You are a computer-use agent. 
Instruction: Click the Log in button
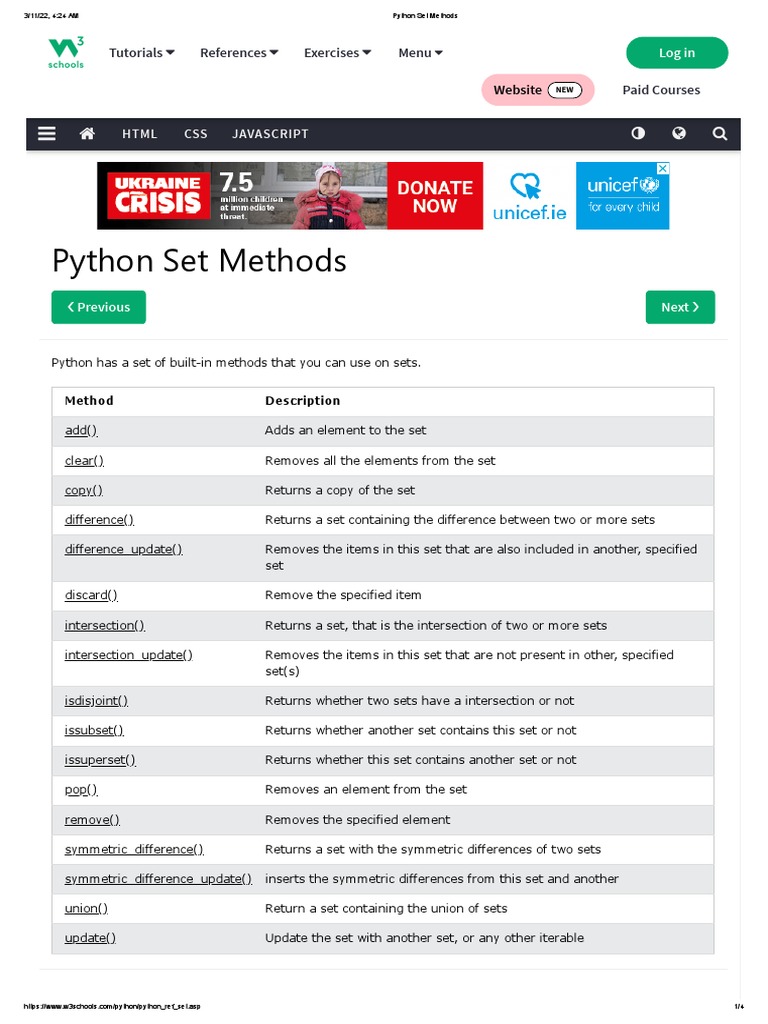coord(677,53)
